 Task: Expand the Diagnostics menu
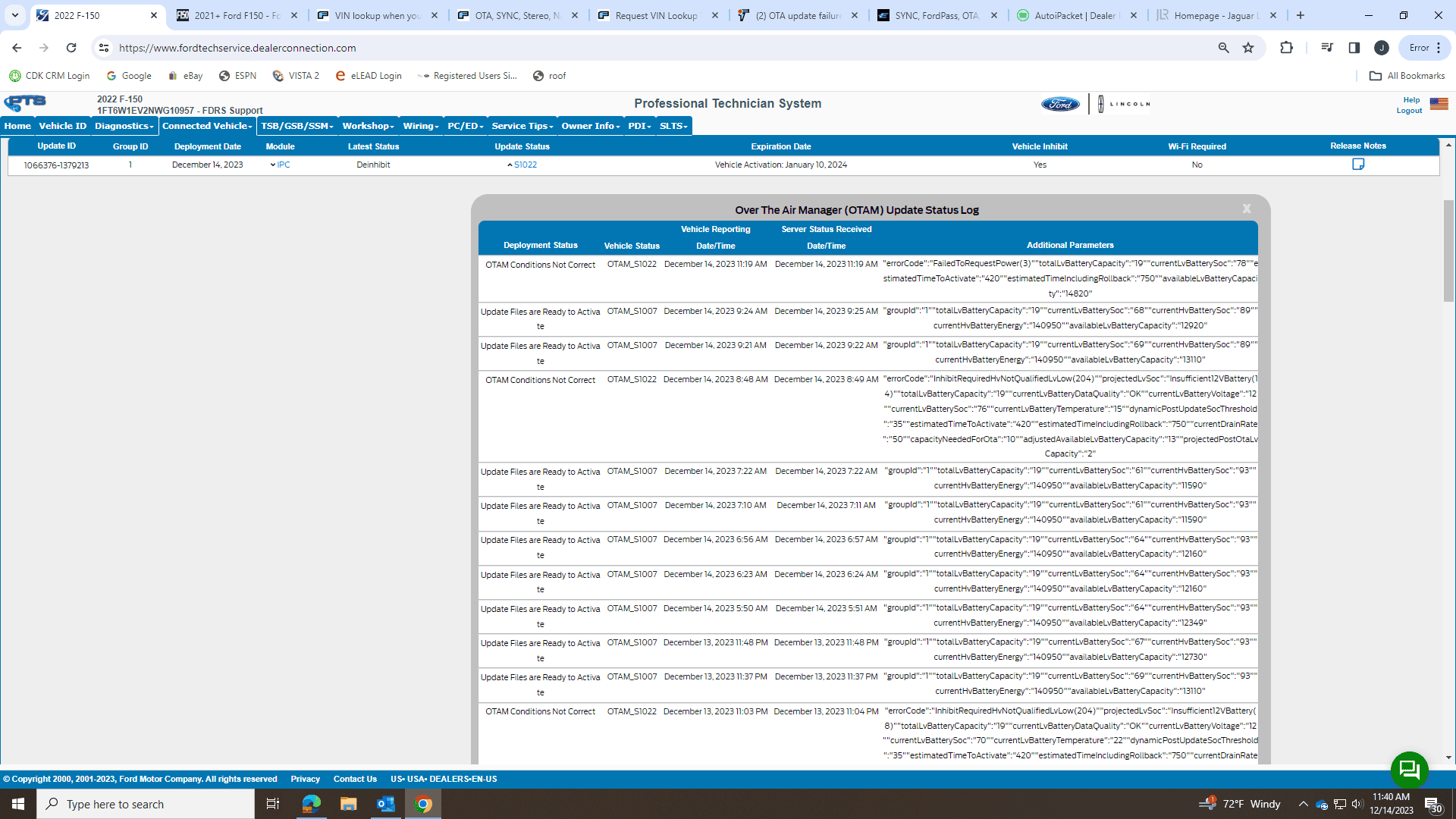124,126
